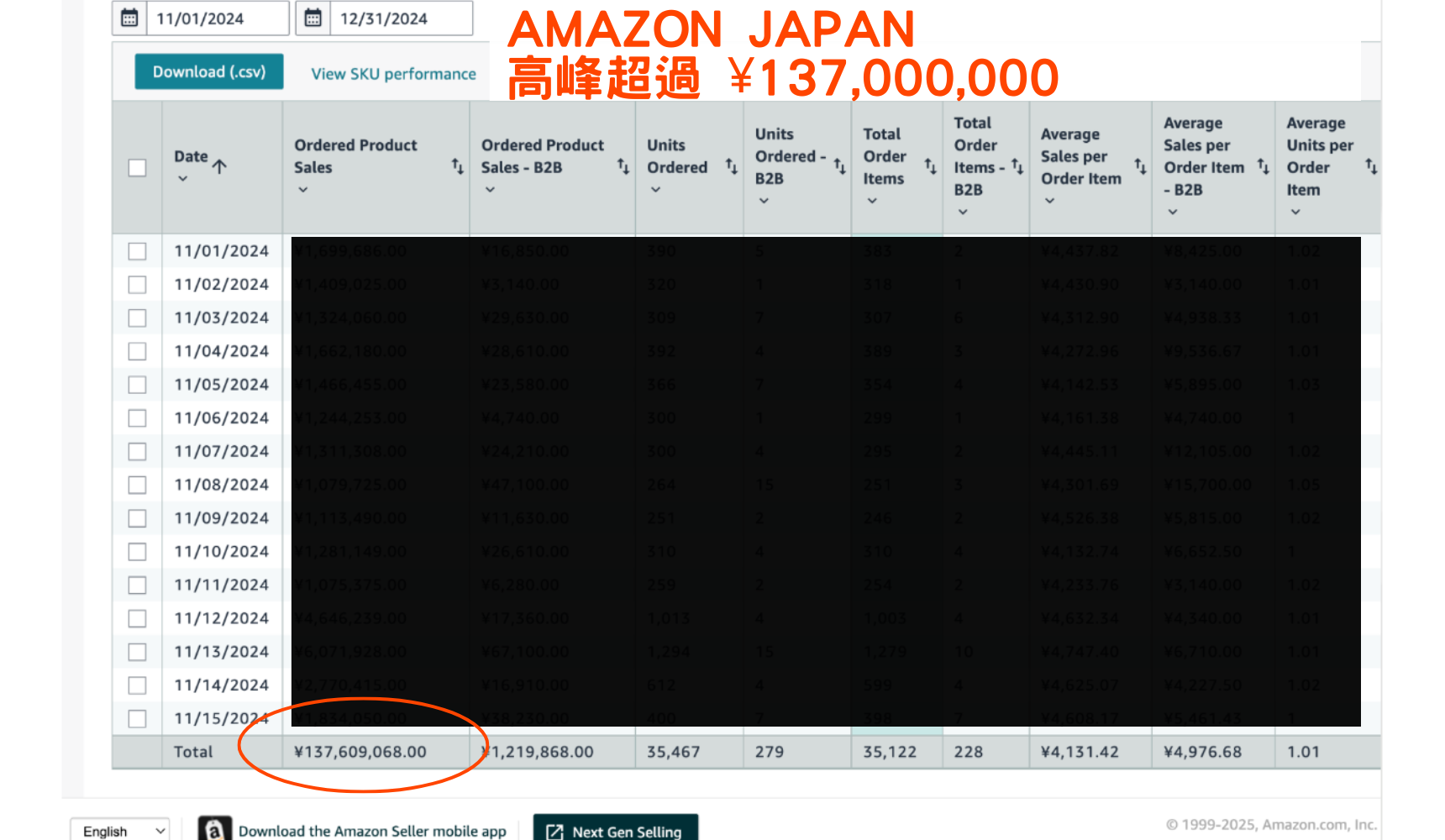Sort by Average Sales per Order Item
Screen dimensions: 1445x840
(1140, 166)
